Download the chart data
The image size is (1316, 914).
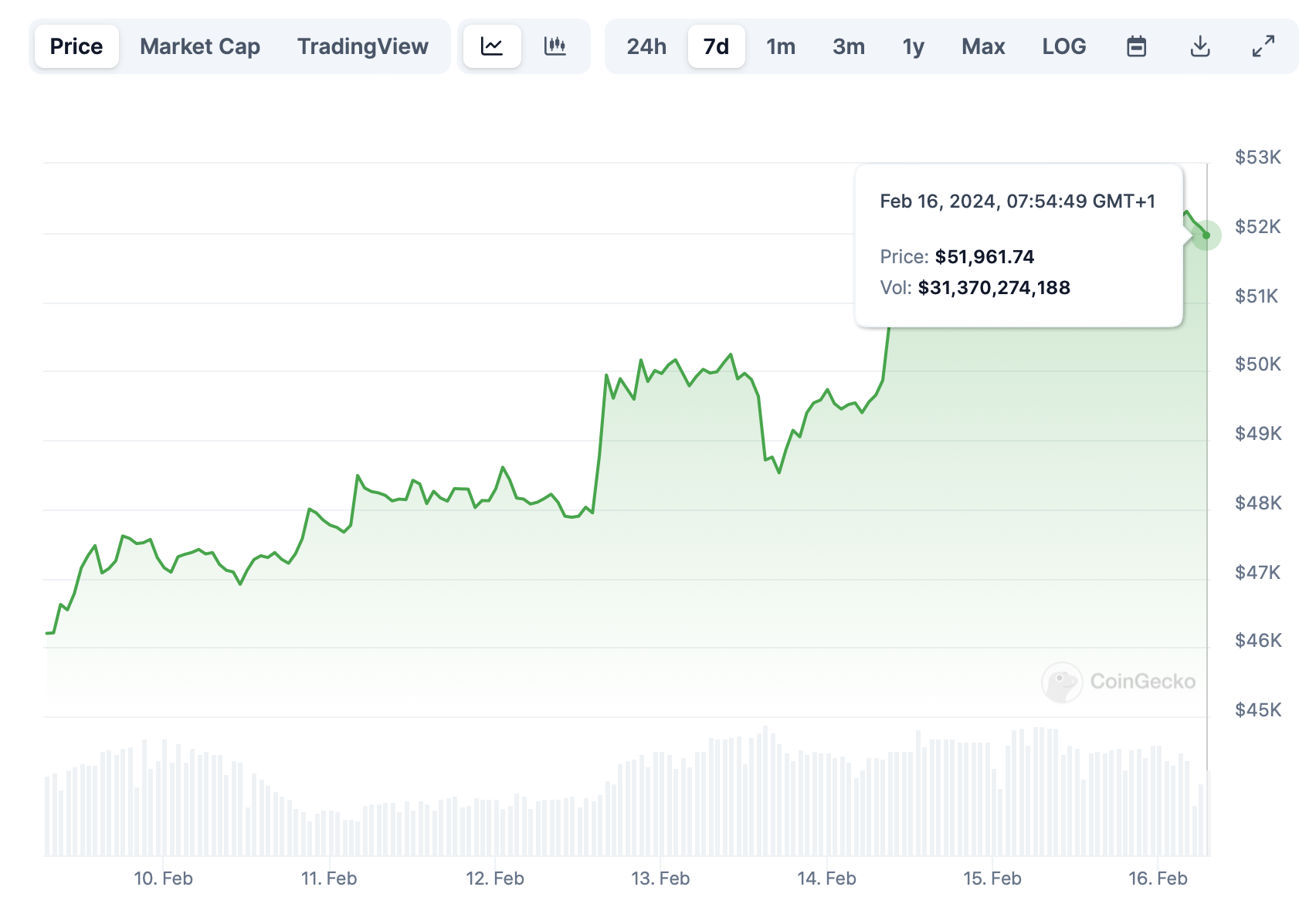point(1199,46)
